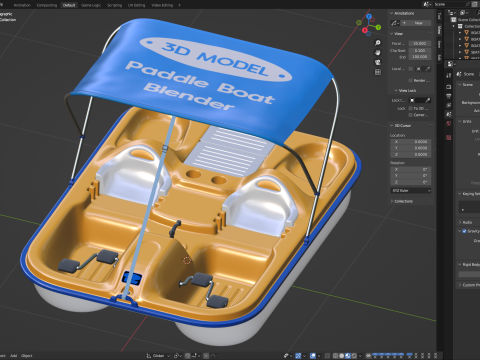This screenshot has height=360, width=480.
Task: Enable Lock To 3D Cursor checkbox
Action: (410, 108)
